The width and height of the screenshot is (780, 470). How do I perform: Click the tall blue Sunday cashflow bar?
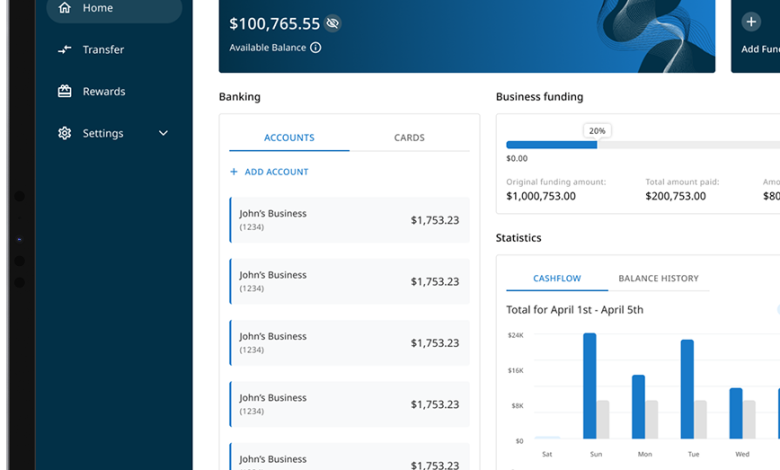(x=590, y=385)
